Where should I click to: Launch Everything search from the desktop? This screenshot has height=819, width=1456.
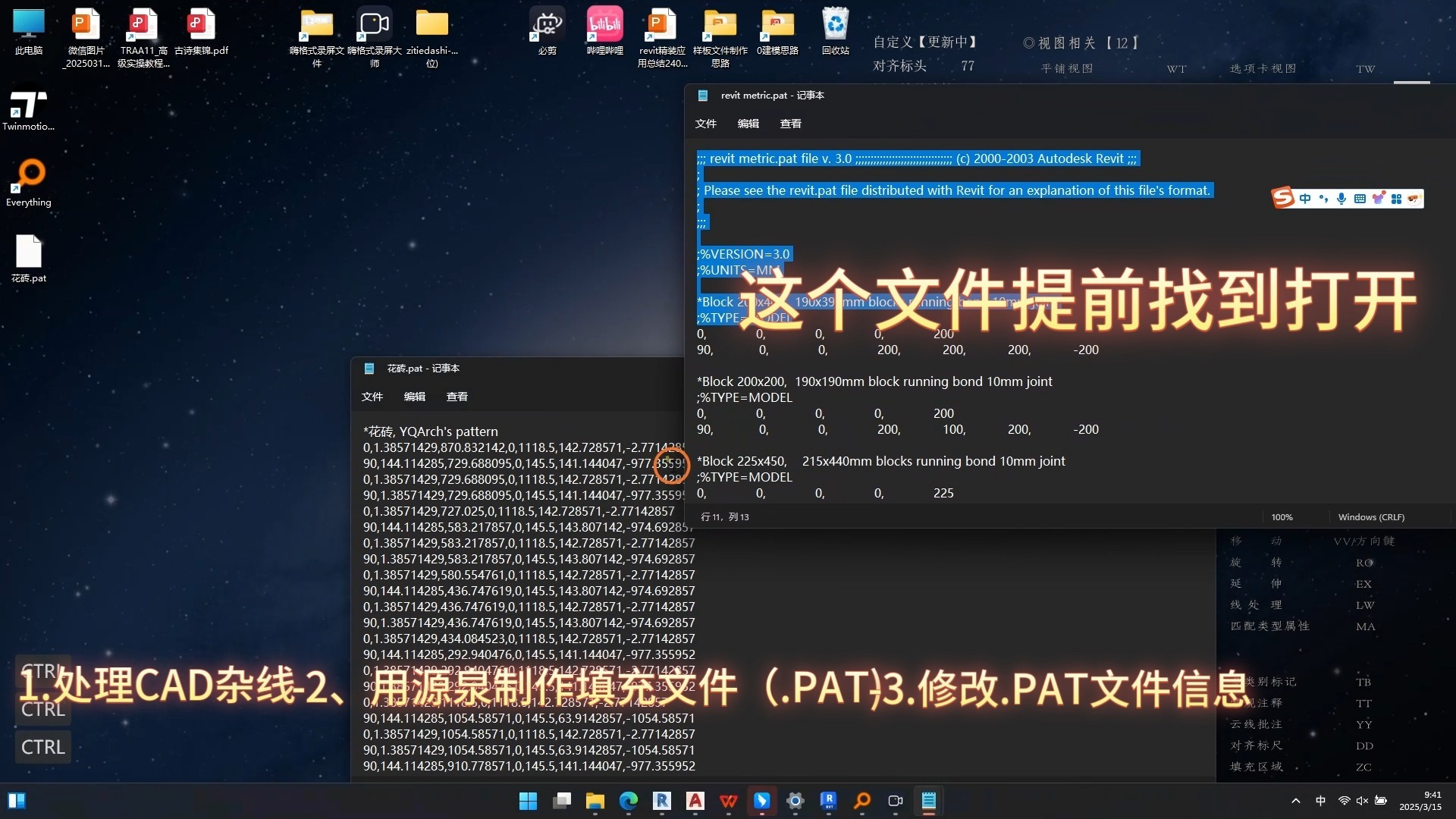point(29,174)
